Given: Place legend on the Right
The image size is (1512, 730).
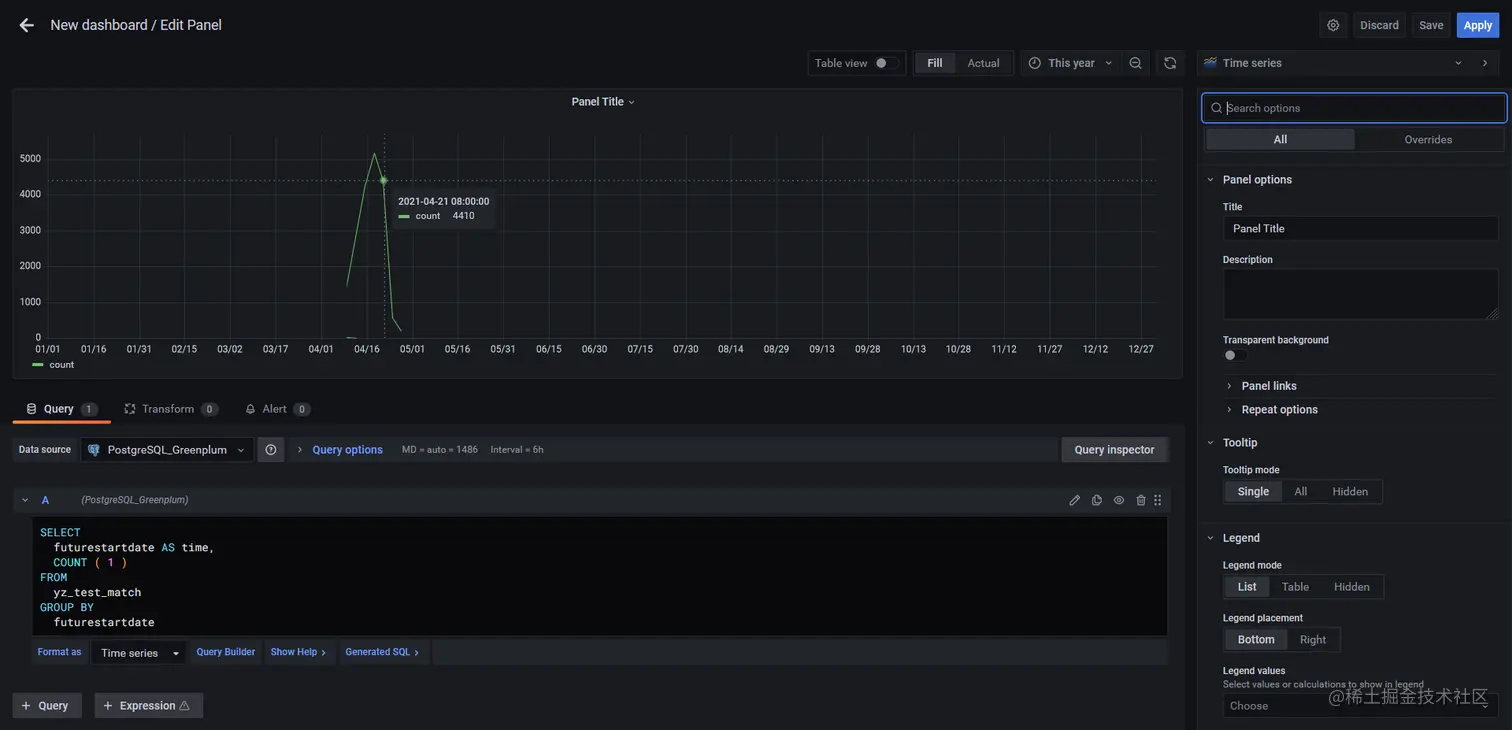Looking at the screenshot, I should 1313,640.
